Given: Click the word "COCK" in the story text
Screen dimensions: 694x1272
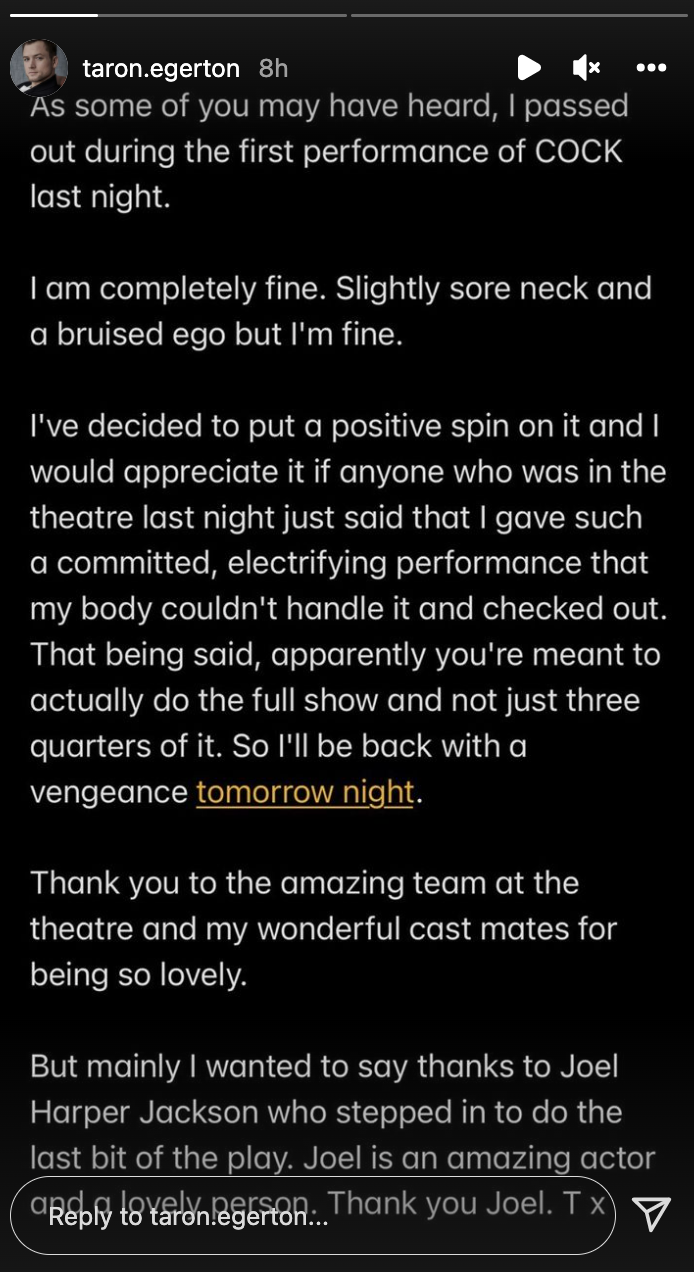Looking at the screenshot, I should coord(579,152).
